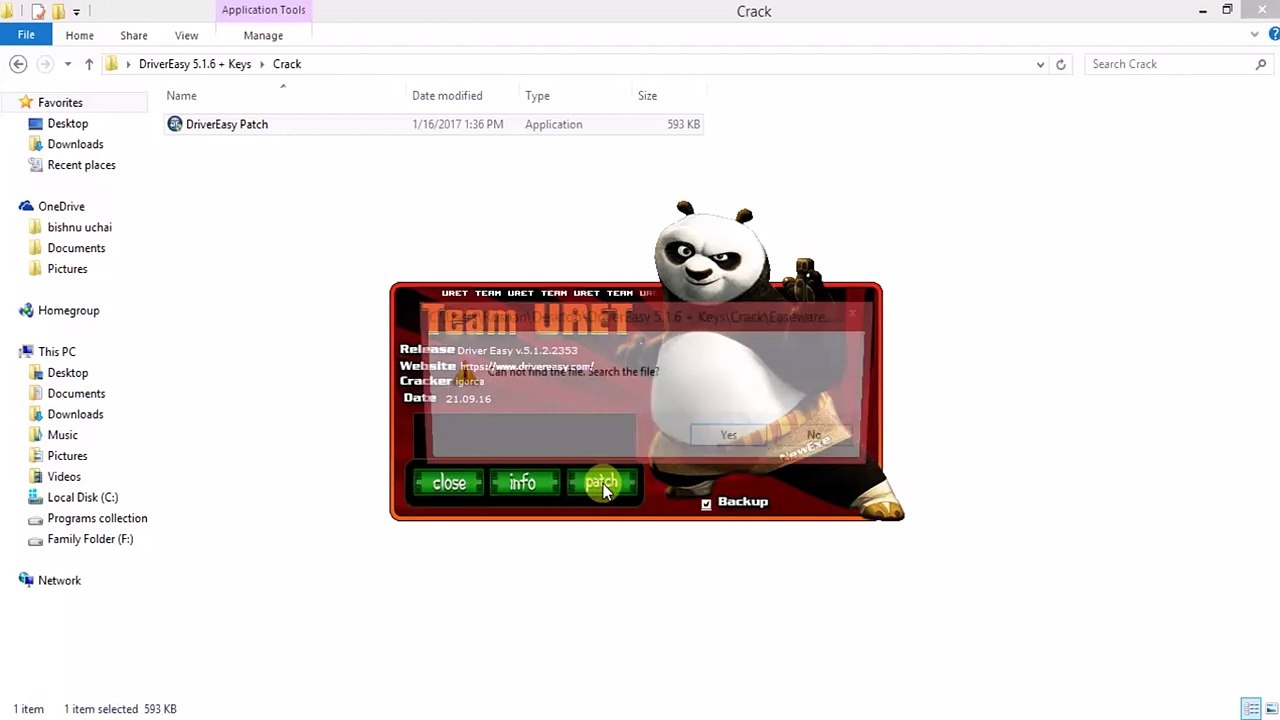
Task: Click the 593 KB size cell
Action: [x=684, y=124]
